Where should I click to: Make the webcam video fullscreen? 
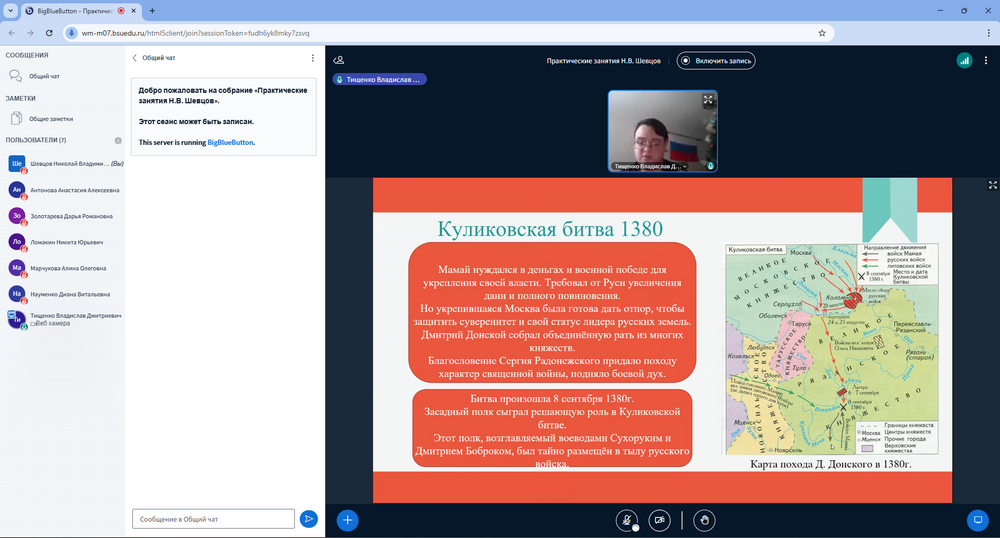point(708,100)
